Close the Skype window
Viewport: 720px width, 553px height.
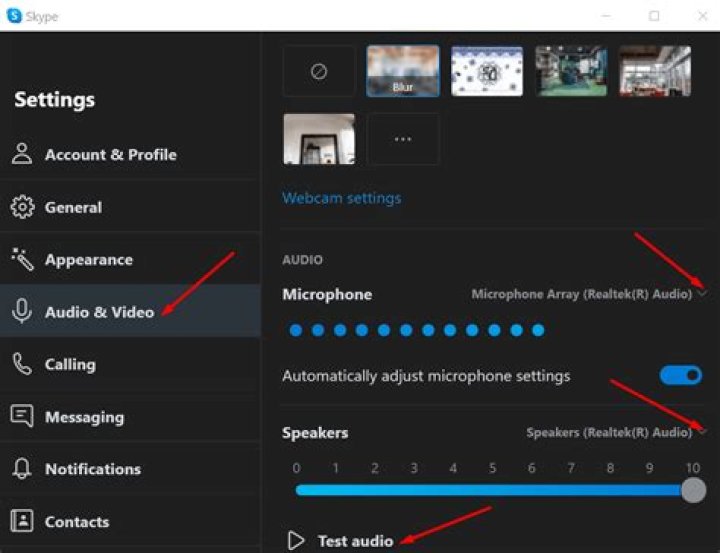(x=703, y=16)
